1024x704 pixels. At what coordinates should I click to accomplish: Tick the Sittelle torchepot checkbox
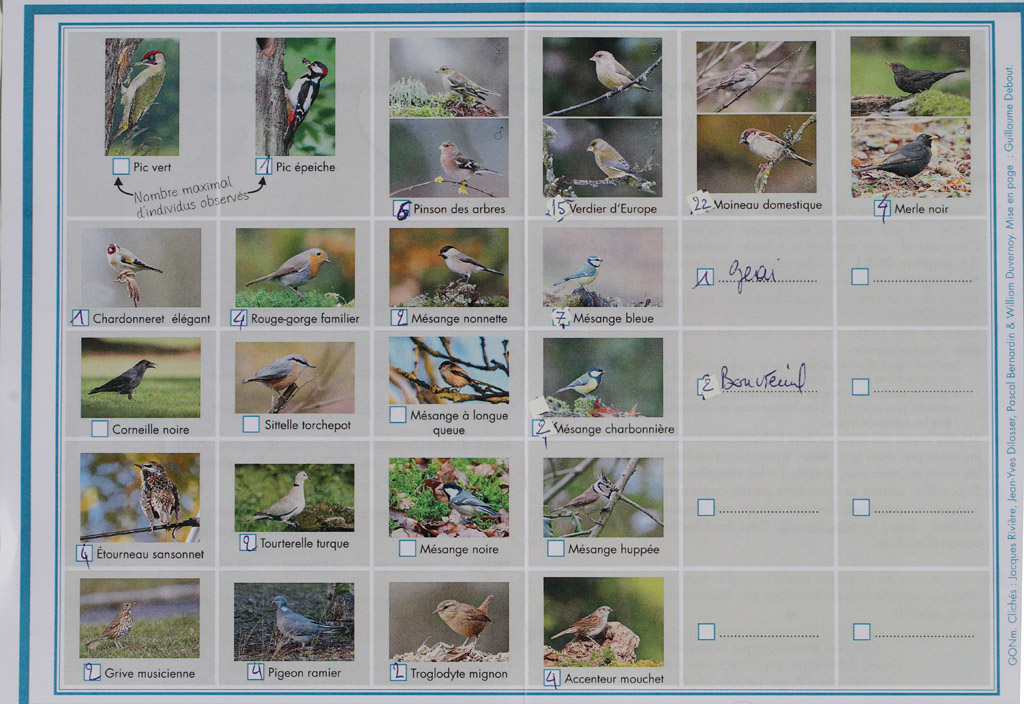[251, 424]
